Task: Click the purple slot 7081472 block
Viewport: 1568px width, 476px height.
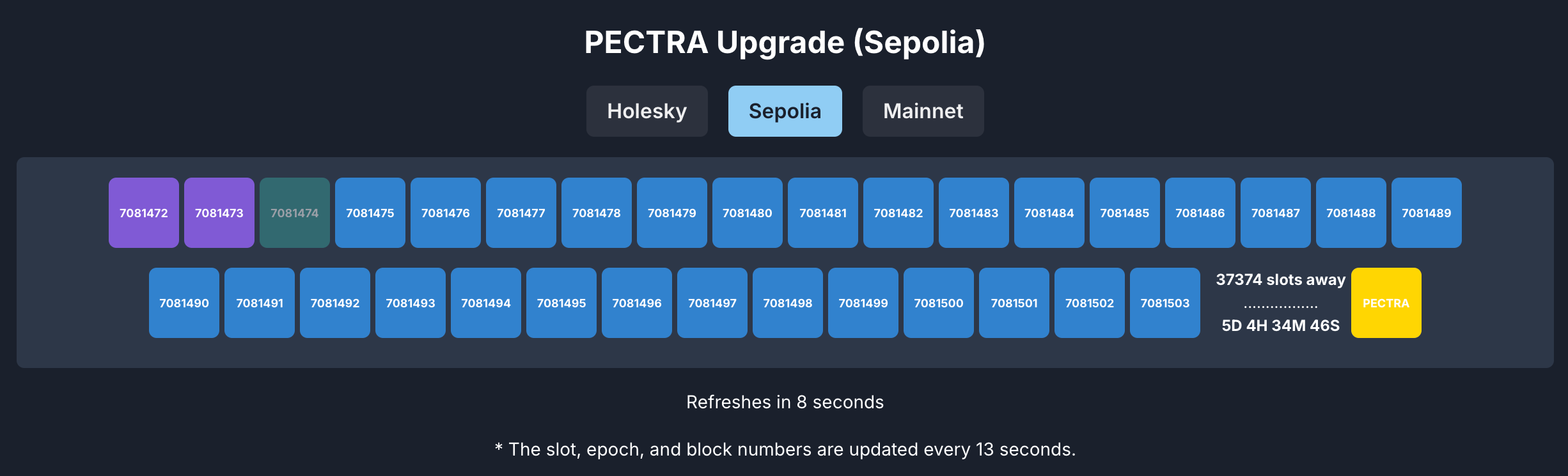Action: click(x=144, y=213)
